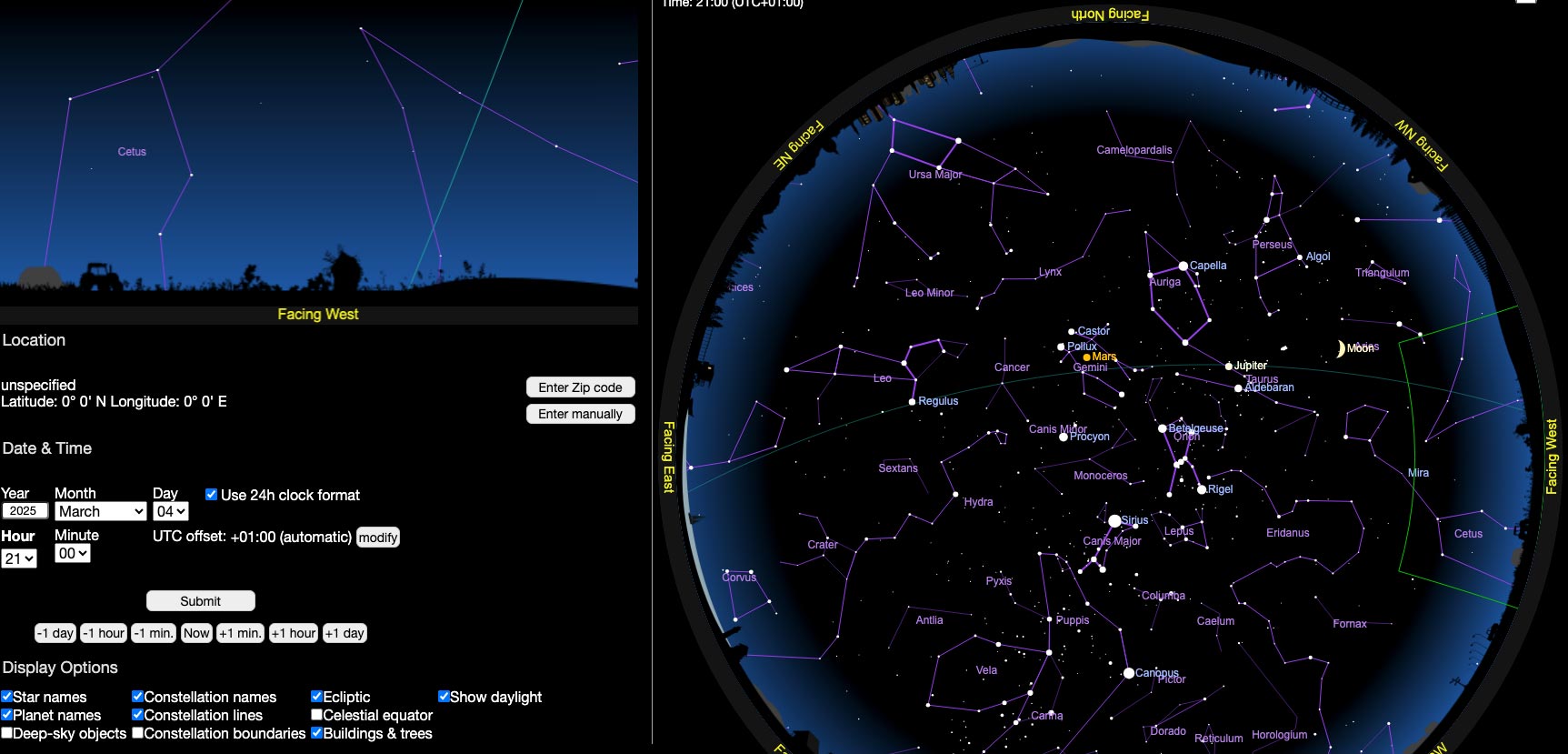Open the Hour selector set to 21
Viewport: 1568px width, 754px height.
tap(19, 558)
